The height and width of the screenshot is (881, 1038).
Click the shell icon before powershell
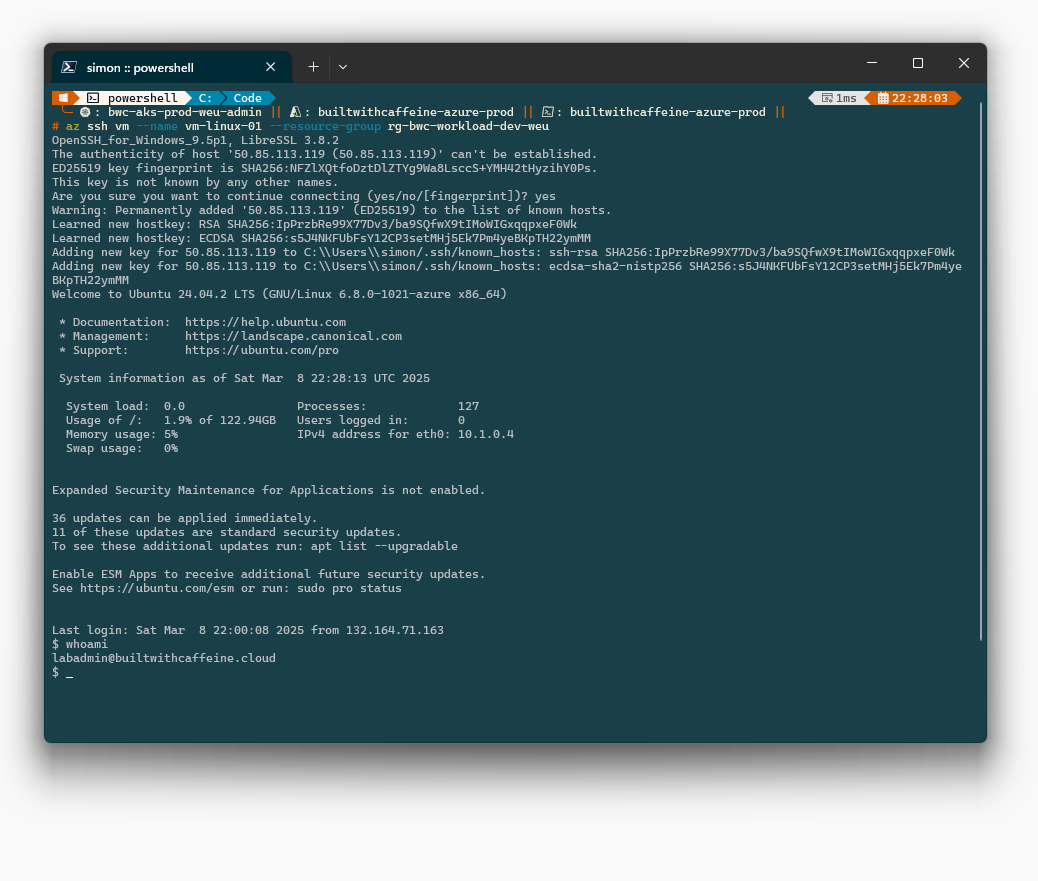[x=93, y=98]
